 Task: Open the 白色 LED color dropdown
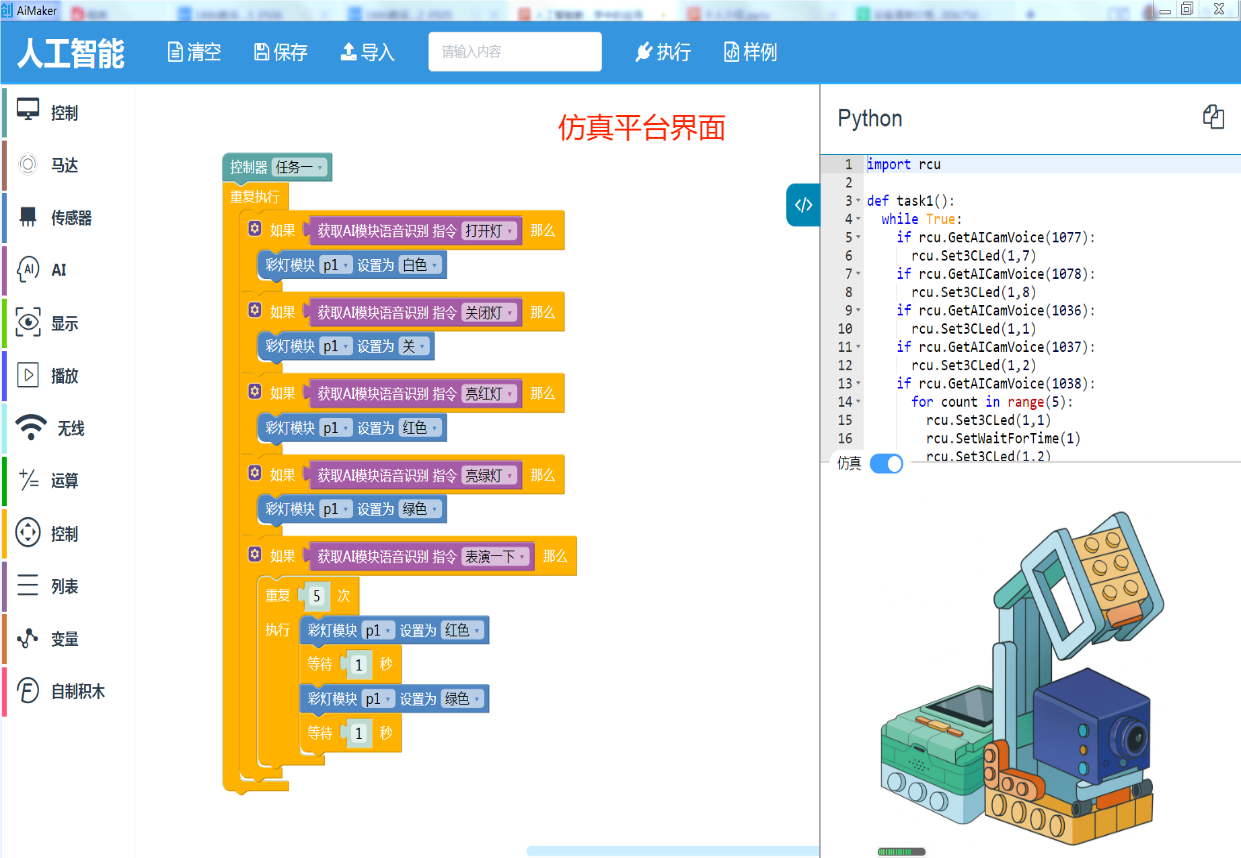pos(420,265)
